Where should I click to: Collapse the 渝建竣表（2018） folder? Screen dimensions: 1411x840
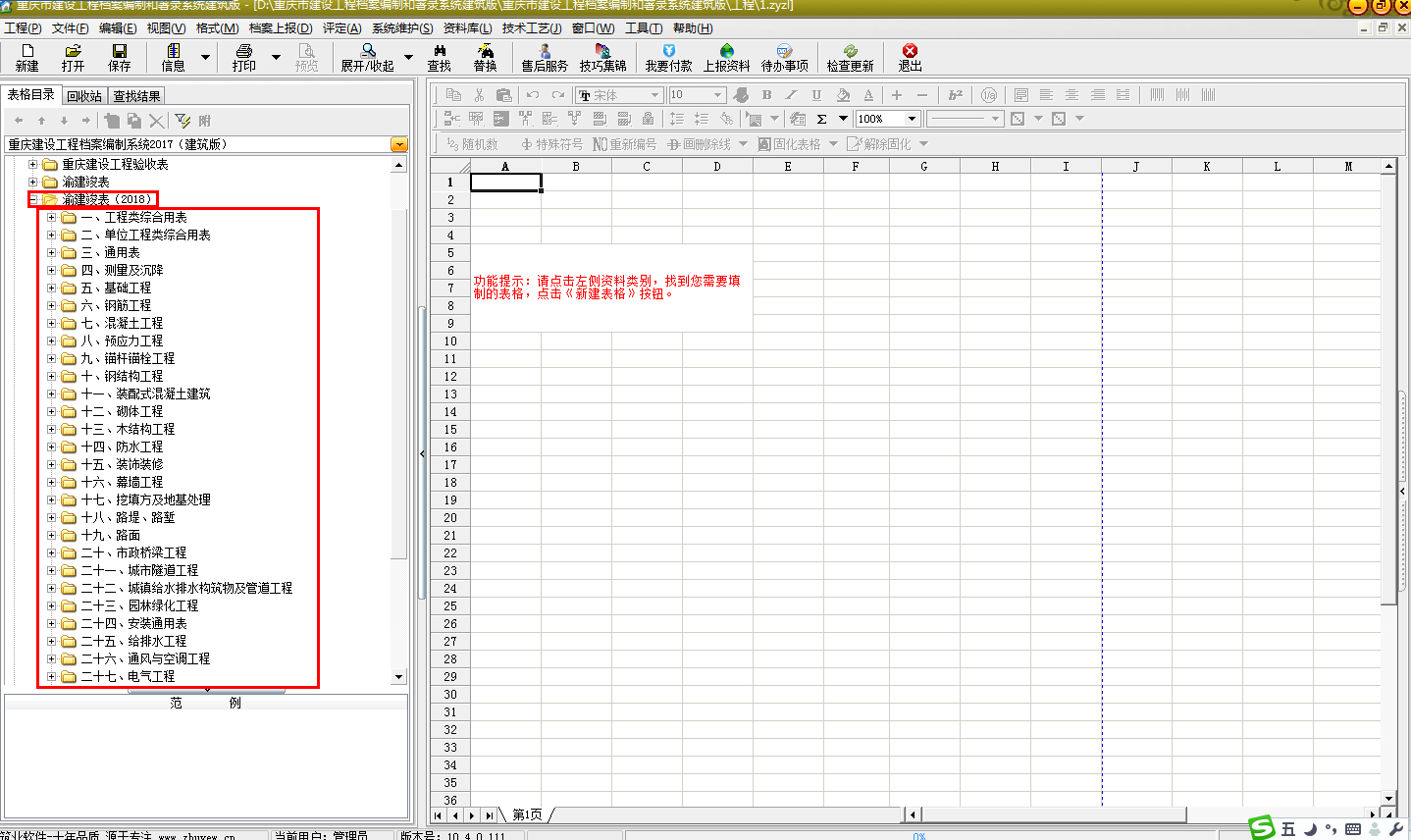33,199
